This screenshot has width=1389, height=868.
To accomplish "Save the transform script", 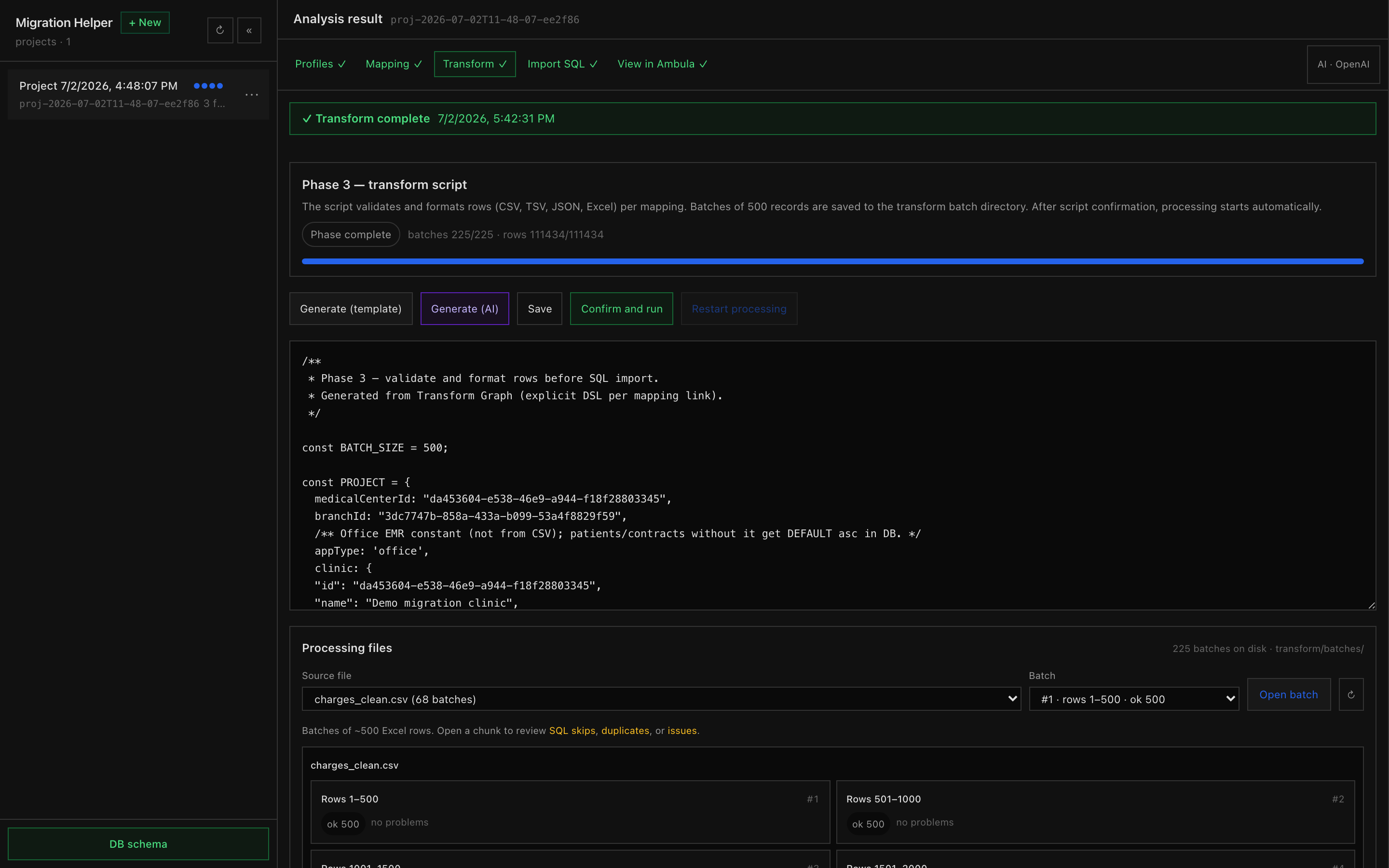I will point(540,309).
